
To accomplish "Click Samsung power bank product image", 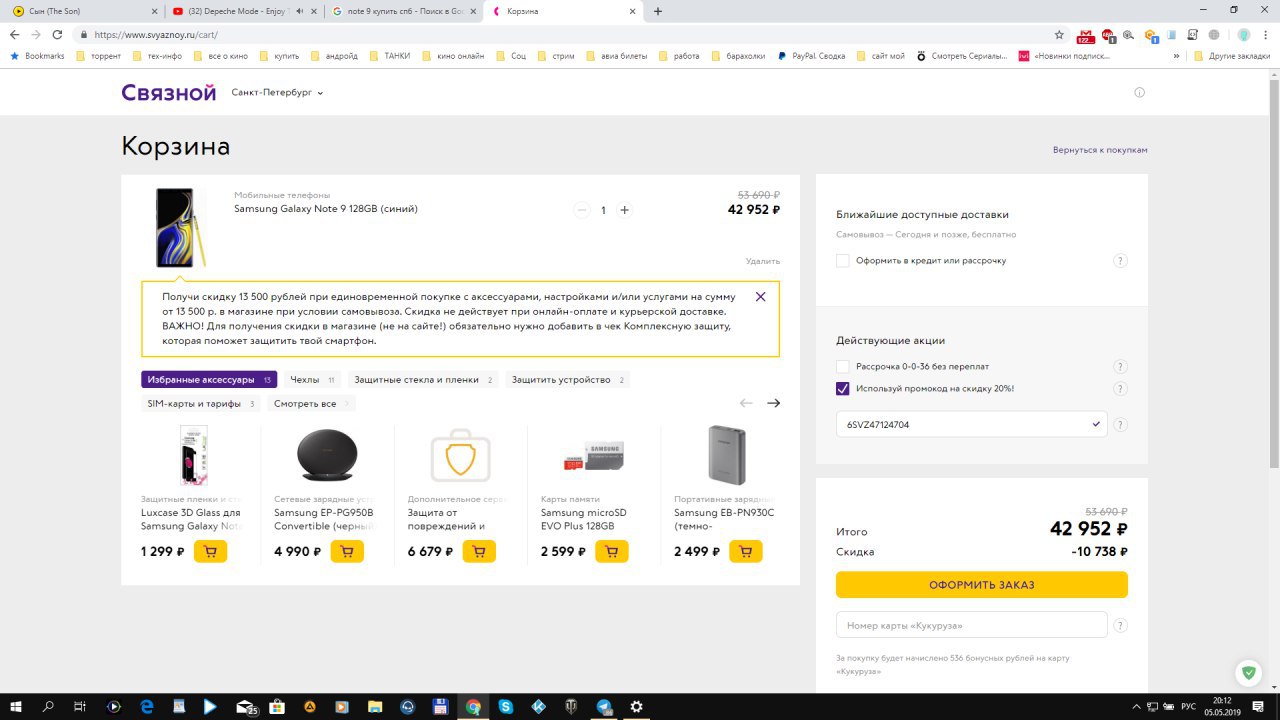I will click(726, 456).
